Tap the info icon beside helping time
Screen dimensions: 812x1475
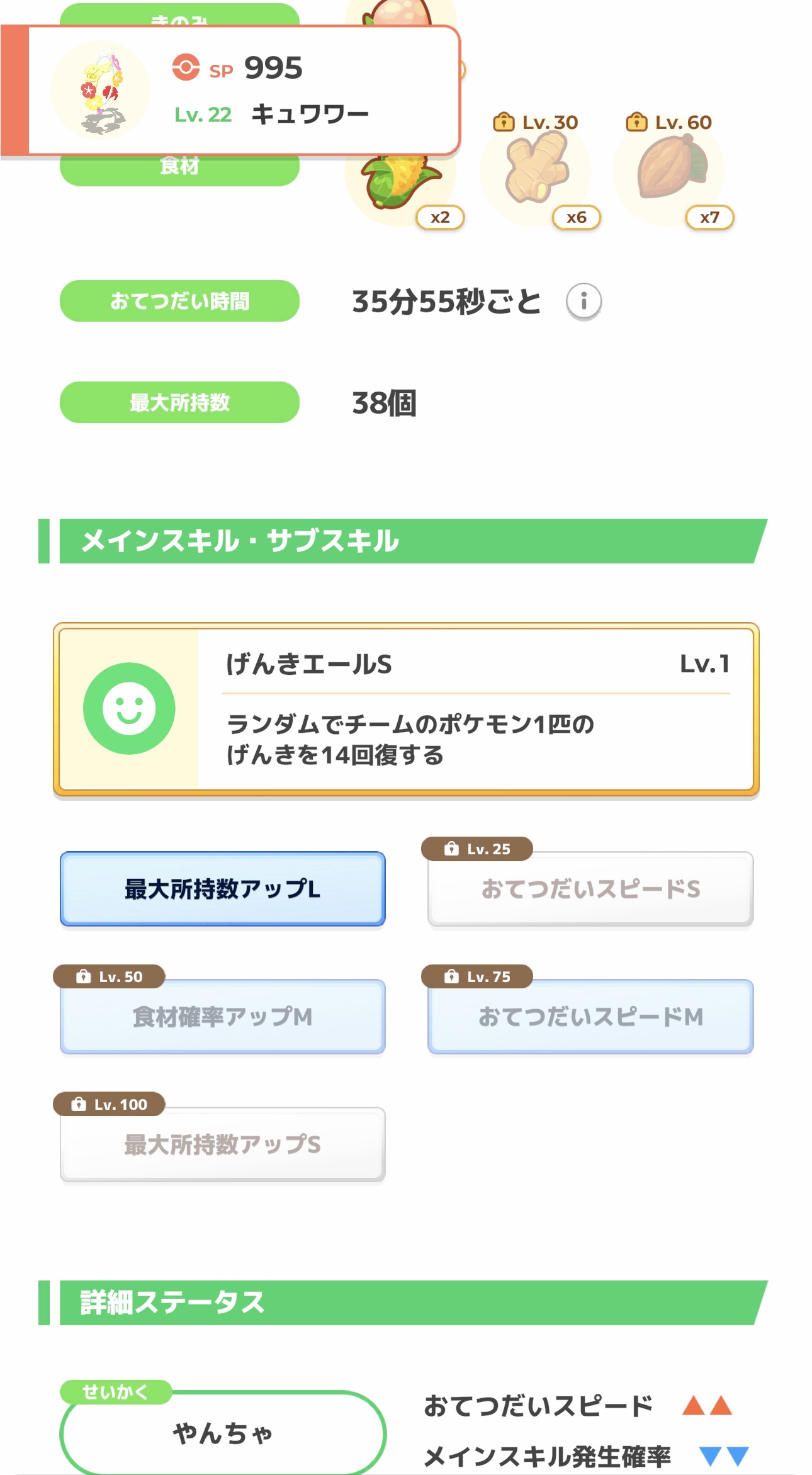(584, 301)
